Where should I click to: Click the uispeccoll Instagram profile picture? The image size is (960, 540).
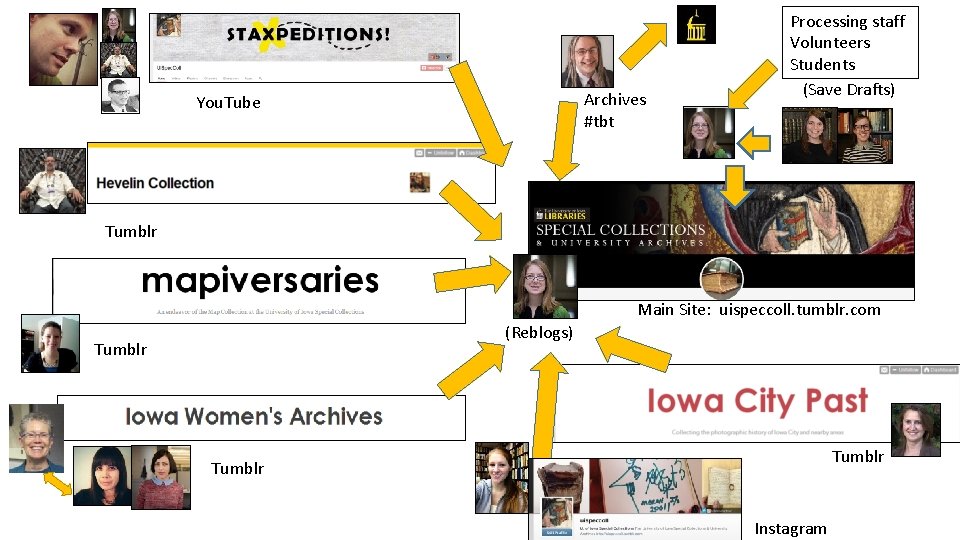coord(557,514)
